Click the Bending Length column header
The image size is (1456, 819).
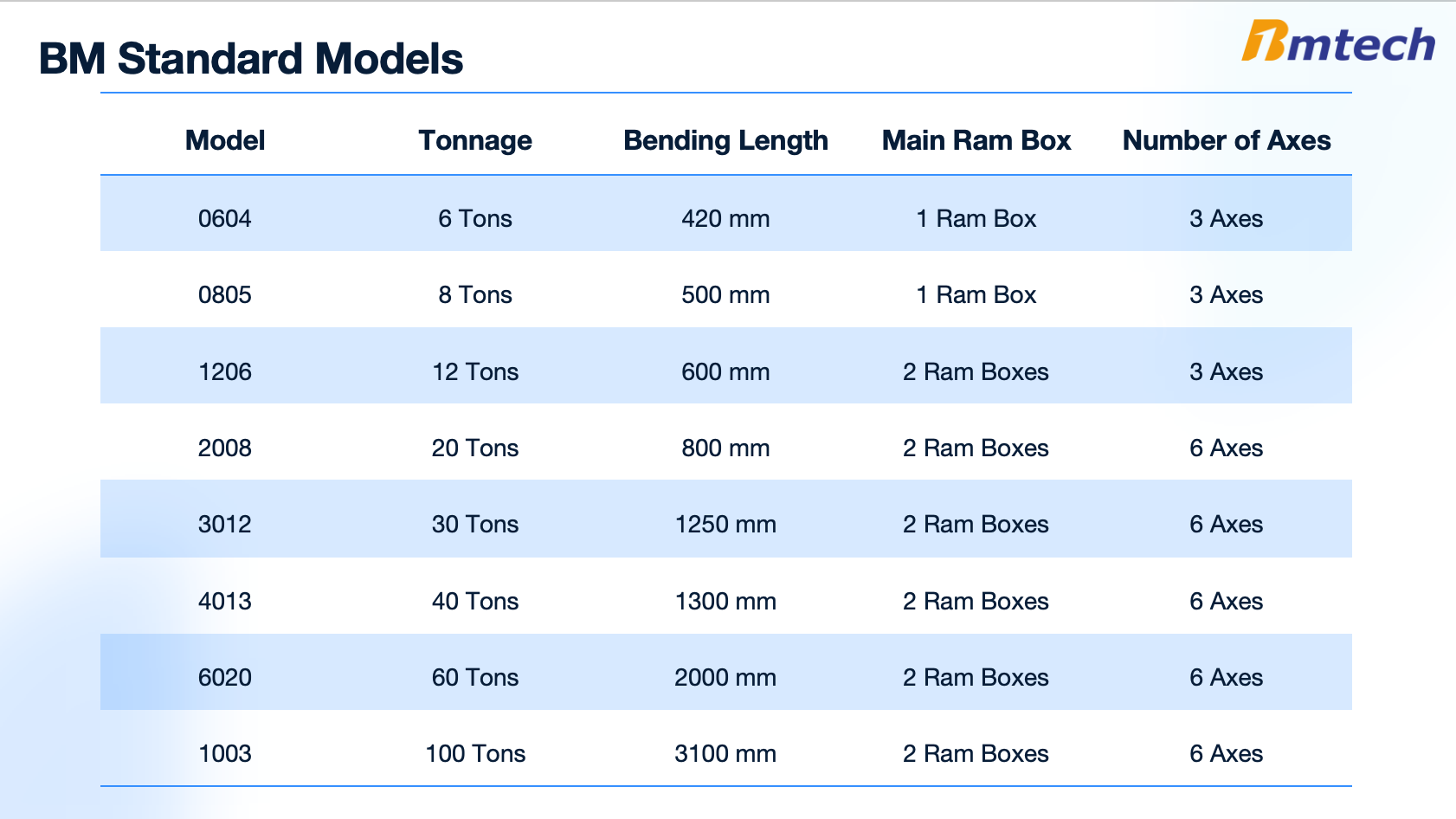tap(725, 140)
